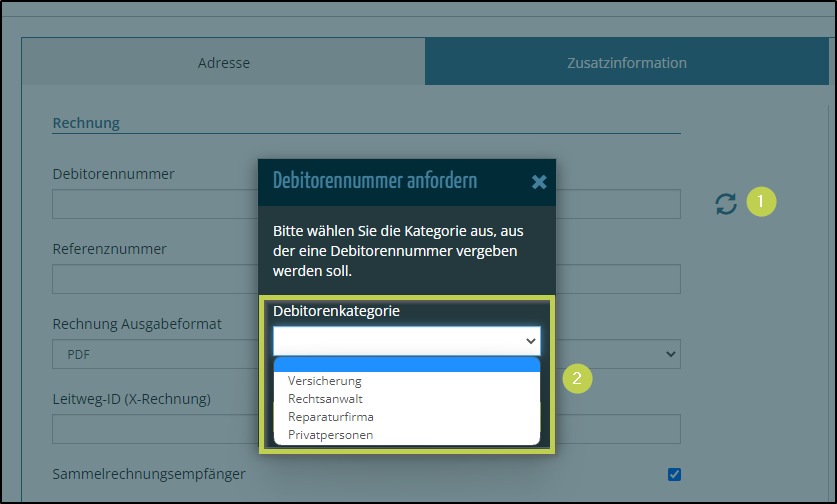Expand the Rechnung Ausgabeformat dropdown showing PDF

150,354
